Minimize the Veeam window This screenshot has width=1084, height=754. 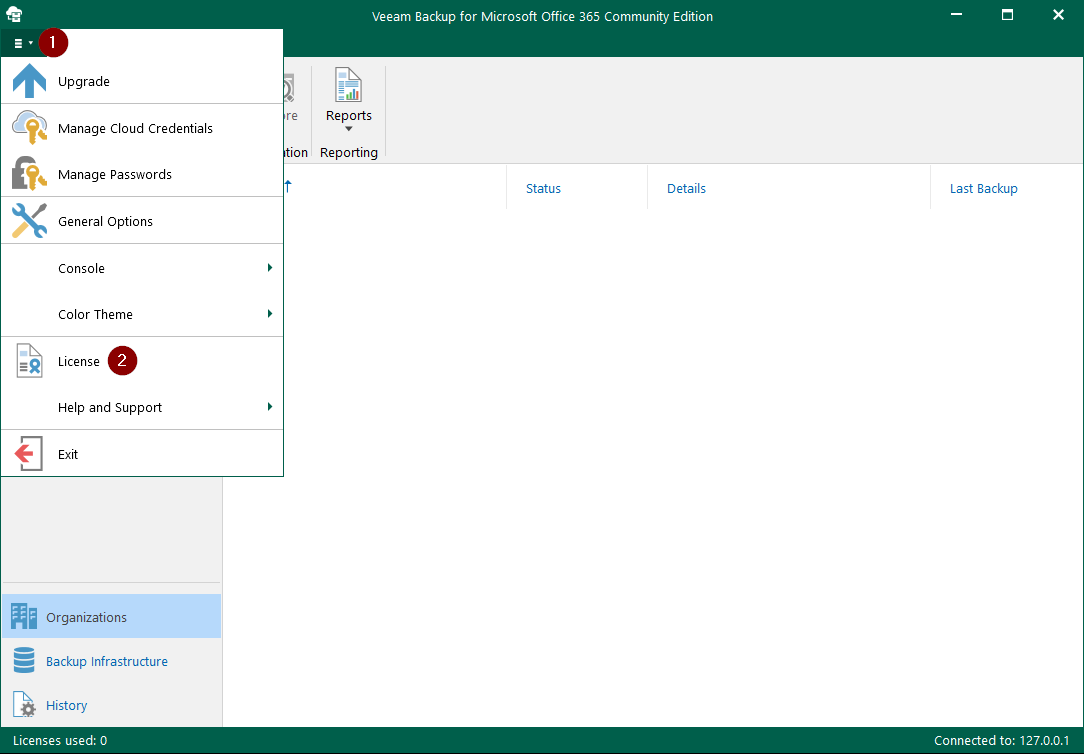[x=957, y=15]
